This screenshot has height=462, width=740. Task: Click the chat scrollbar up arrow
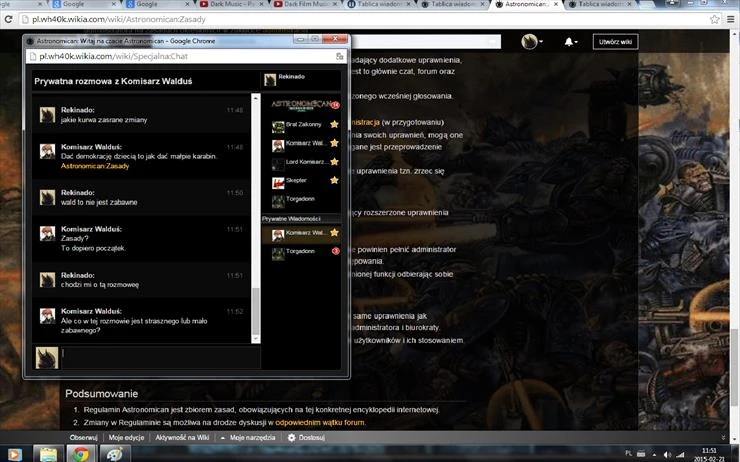[x=256, y=98]
